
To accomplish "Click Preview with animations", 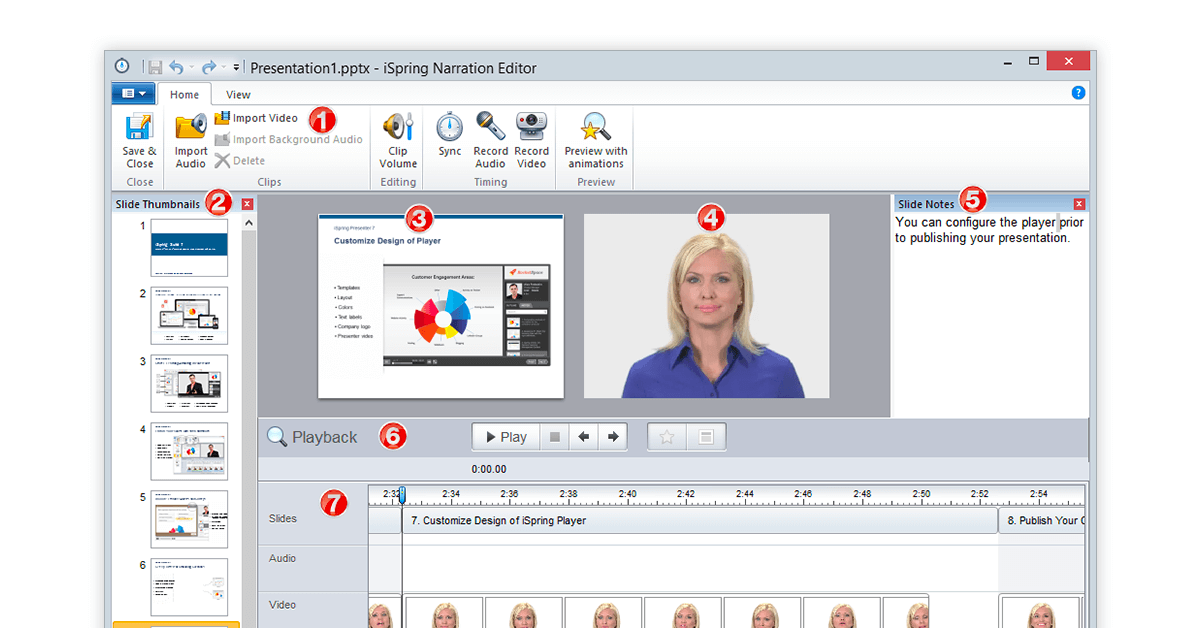I will pyautogui.click(x=596, y=140).
